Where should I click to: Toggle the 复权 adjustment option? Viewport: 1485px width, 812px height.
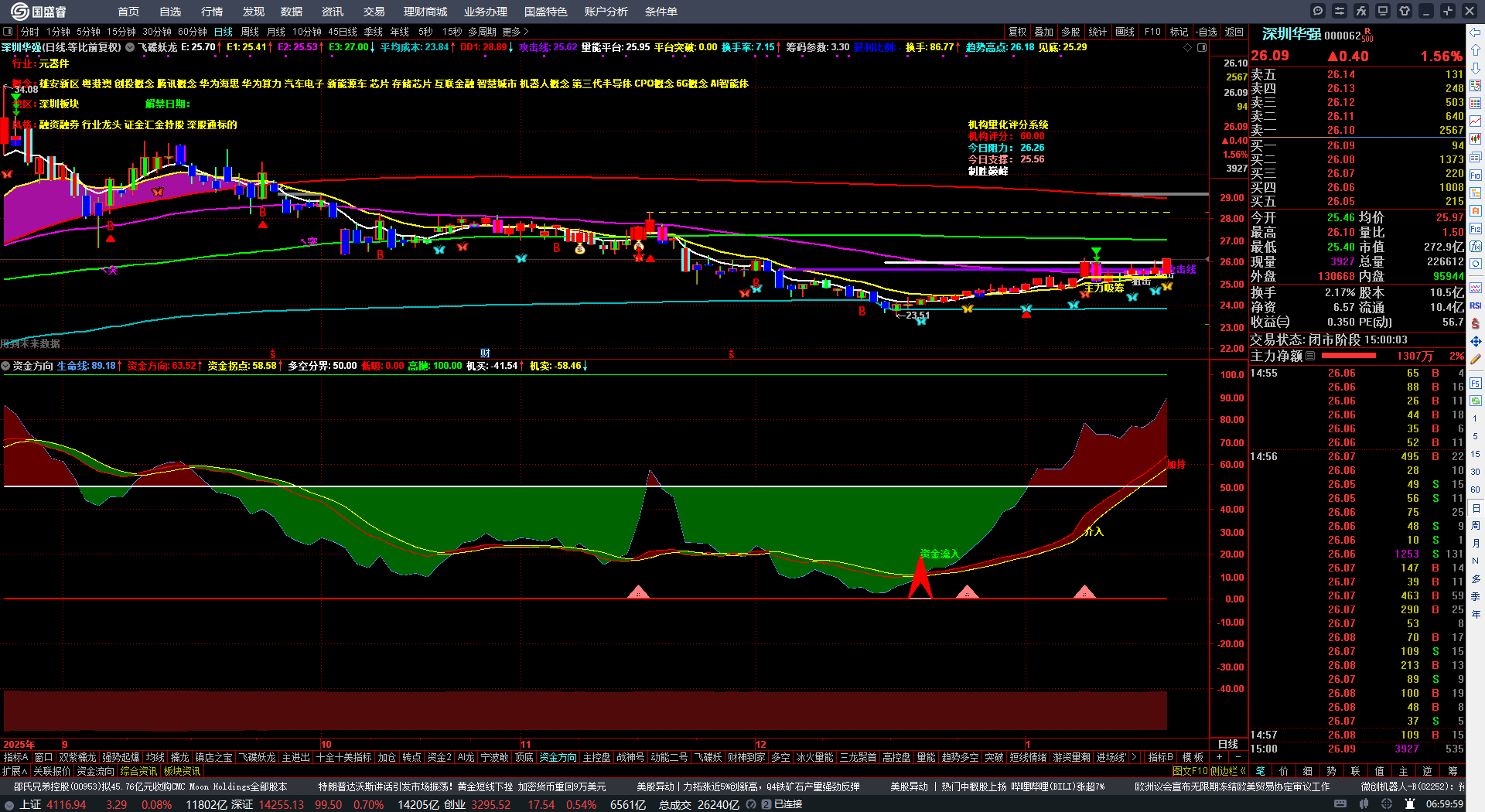1017,32
